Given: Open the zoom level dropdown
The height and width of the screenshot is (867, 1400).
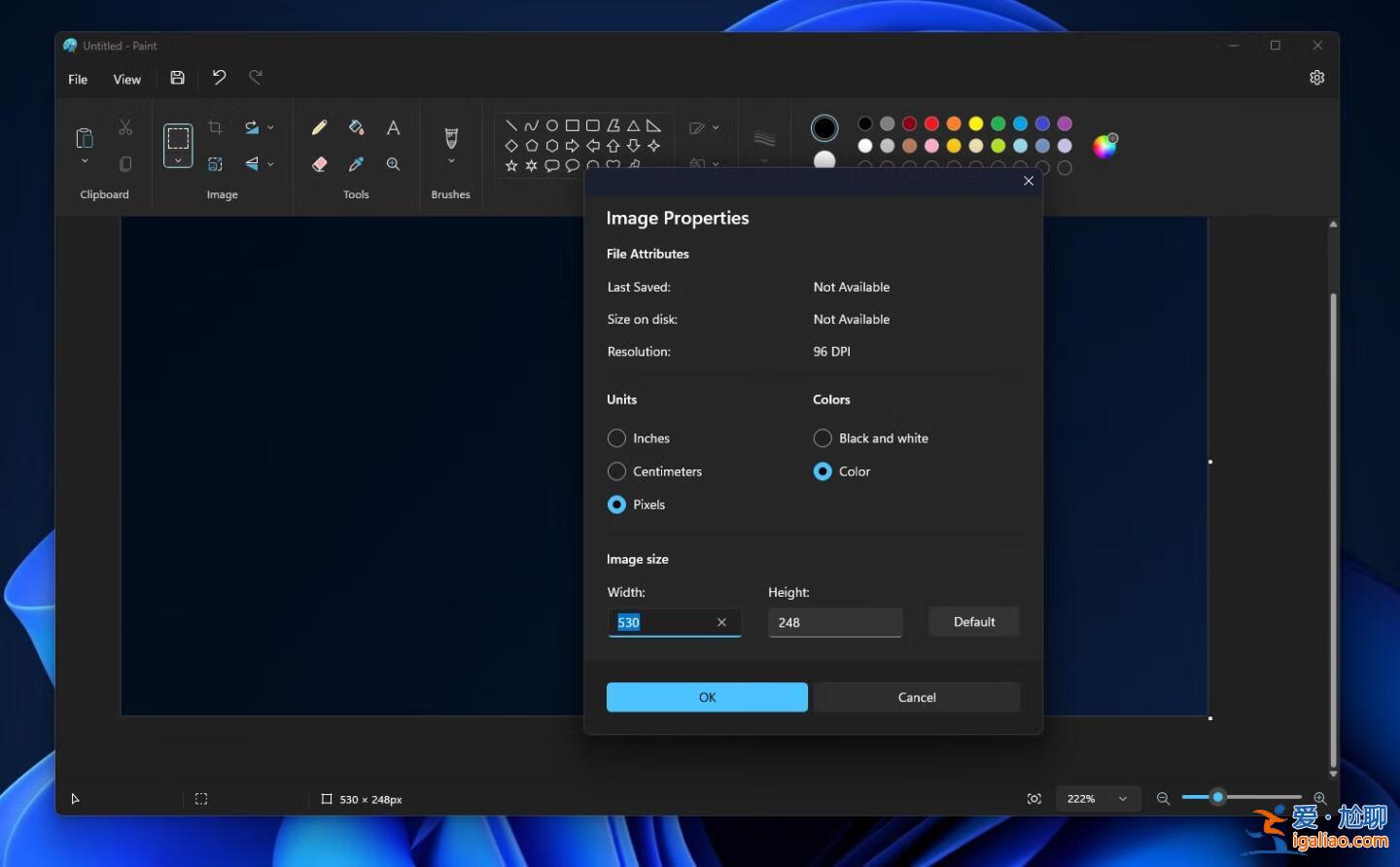Looking at the screenshot, I should click(1098, 798).
